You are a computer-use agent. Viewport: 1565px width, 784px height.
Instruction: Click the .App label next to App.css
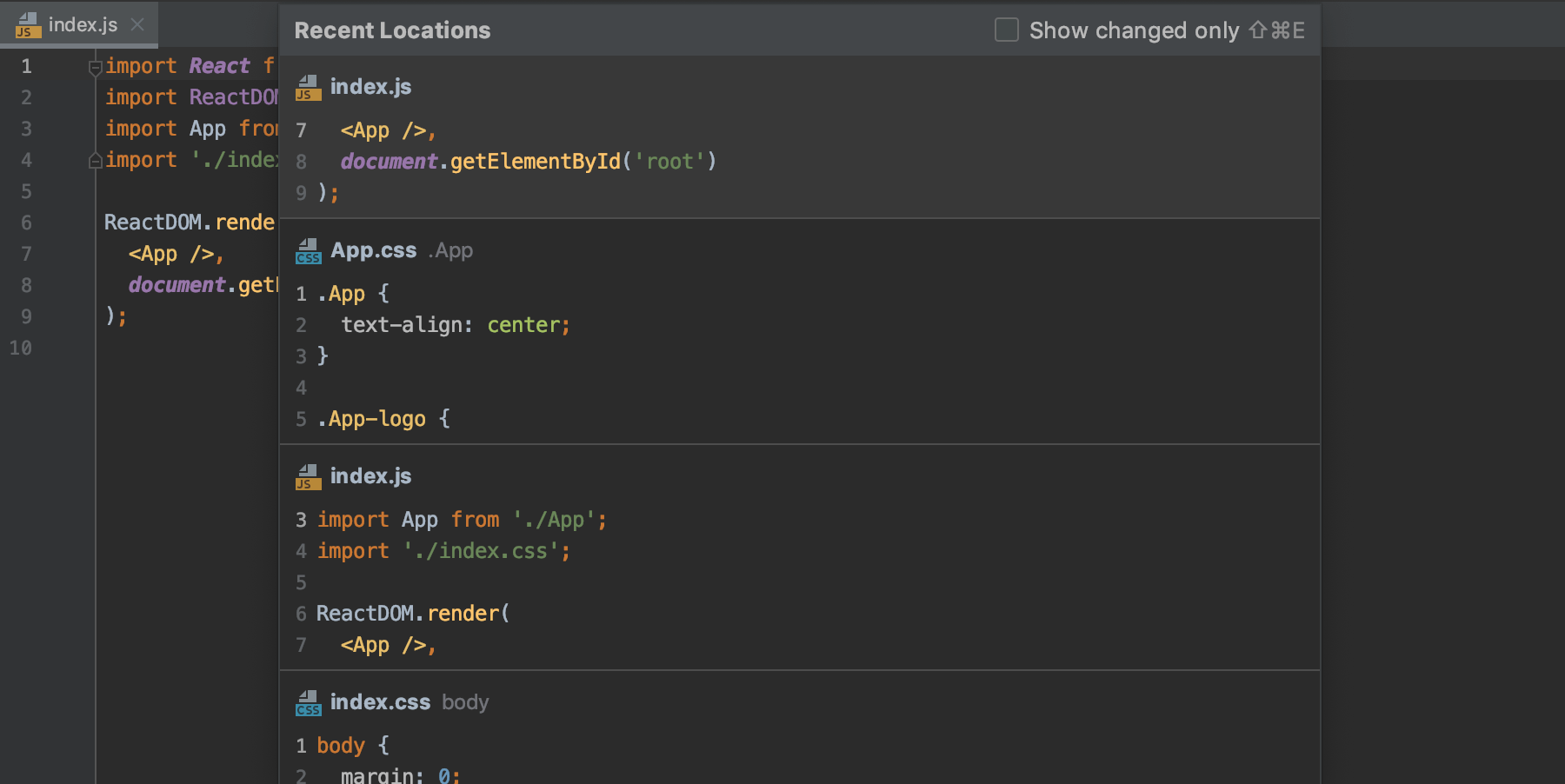(450, 250)
